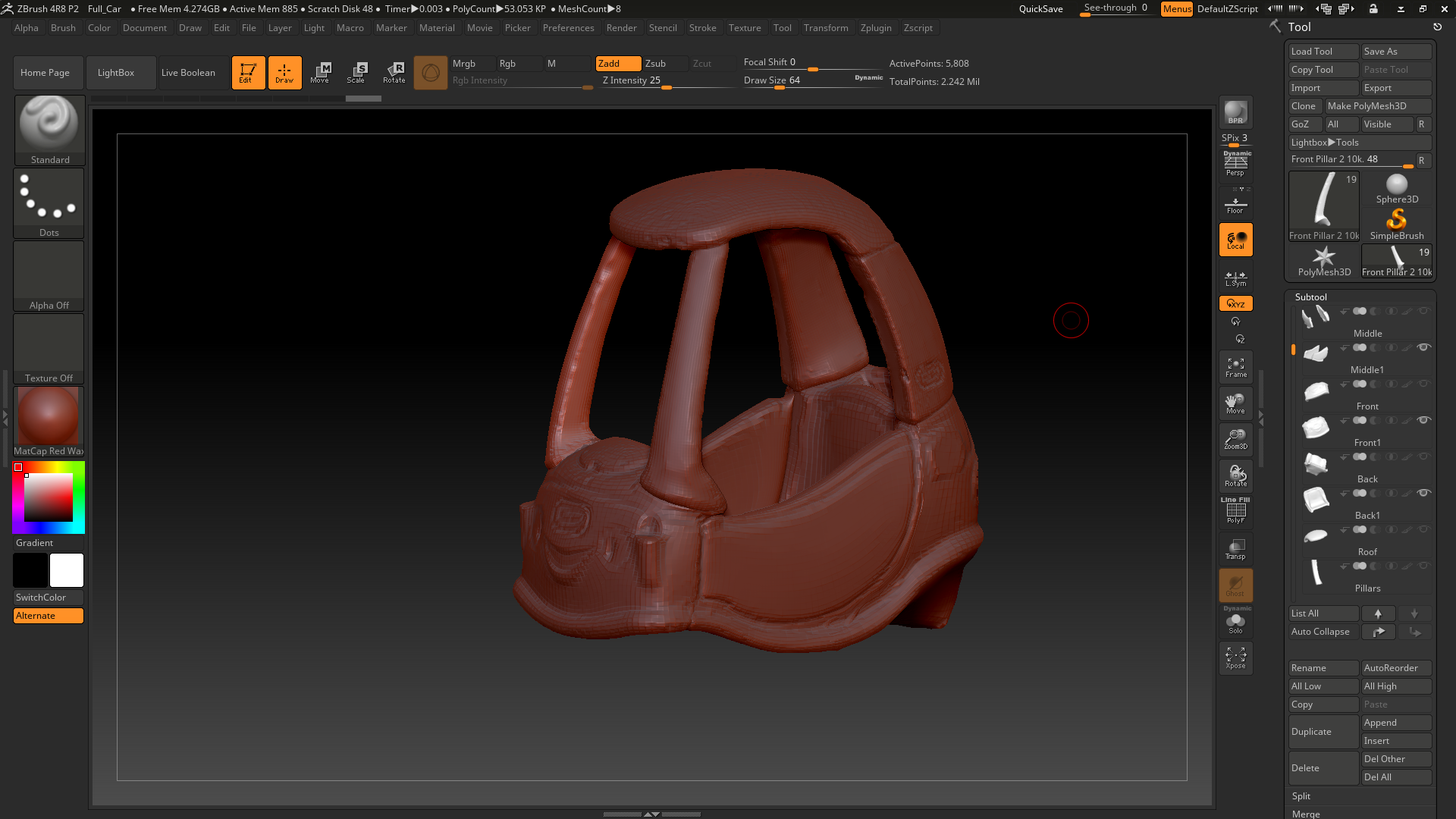Open the Brush menu

[63, 28]
